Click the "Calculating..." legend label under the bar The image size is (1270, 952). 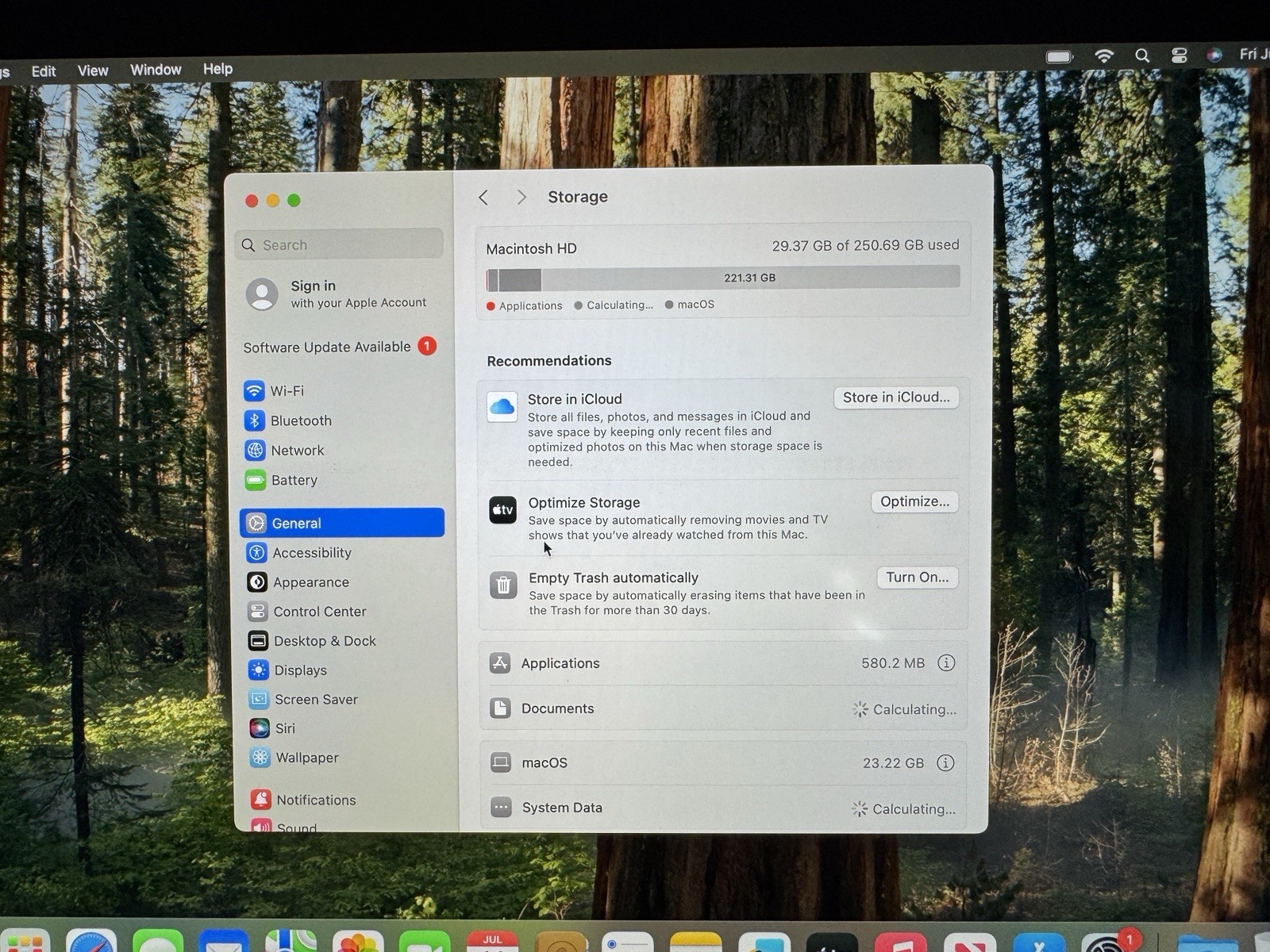click(614, 305)
